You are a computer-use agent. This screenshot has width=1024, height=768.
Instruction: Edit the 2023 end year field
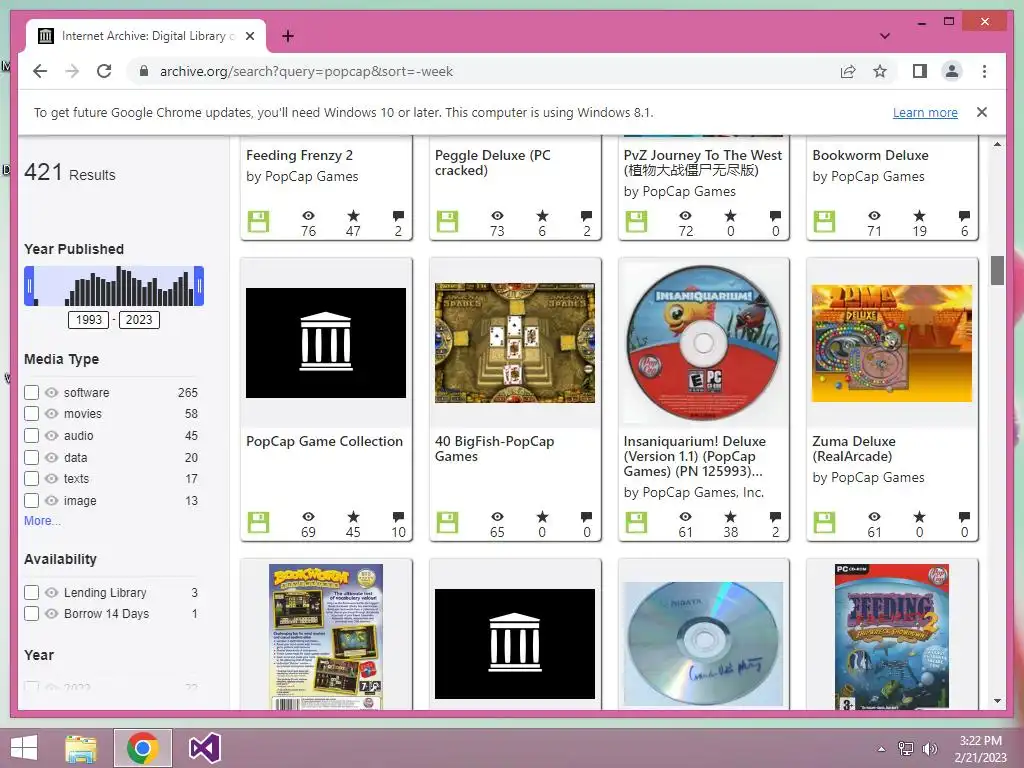pyautogui.click(x=139, y=319)
